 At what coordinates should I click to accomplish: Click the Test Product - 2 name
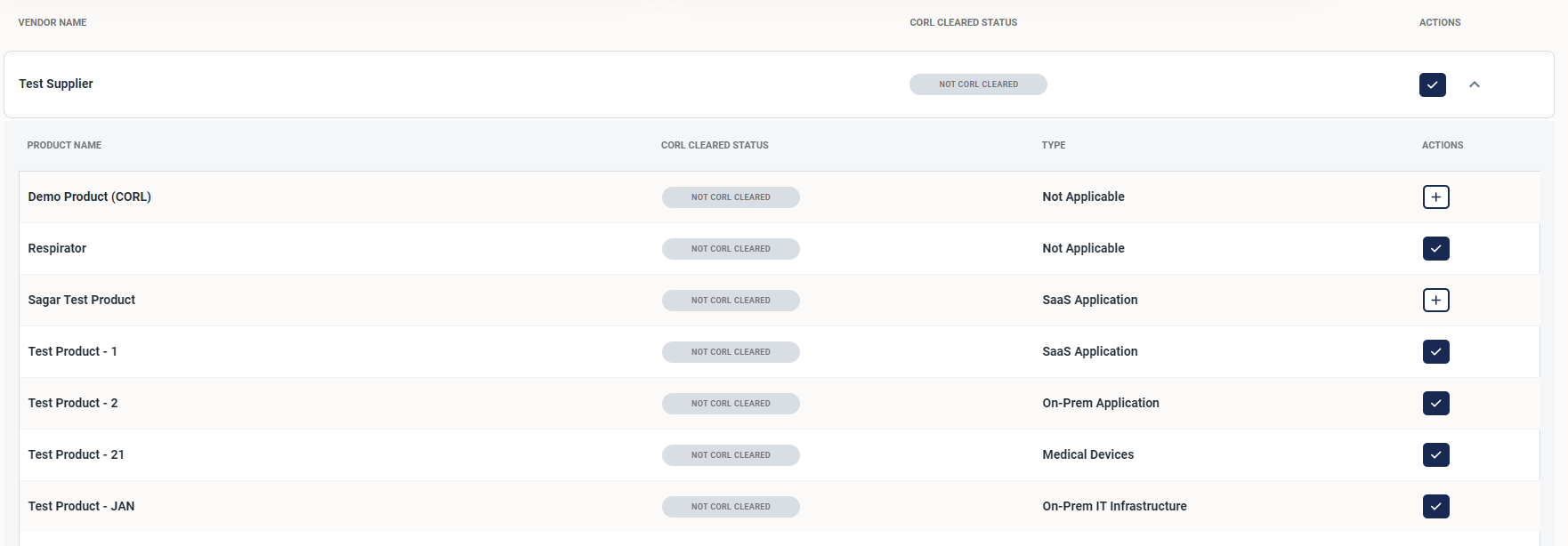click(73, 403)
